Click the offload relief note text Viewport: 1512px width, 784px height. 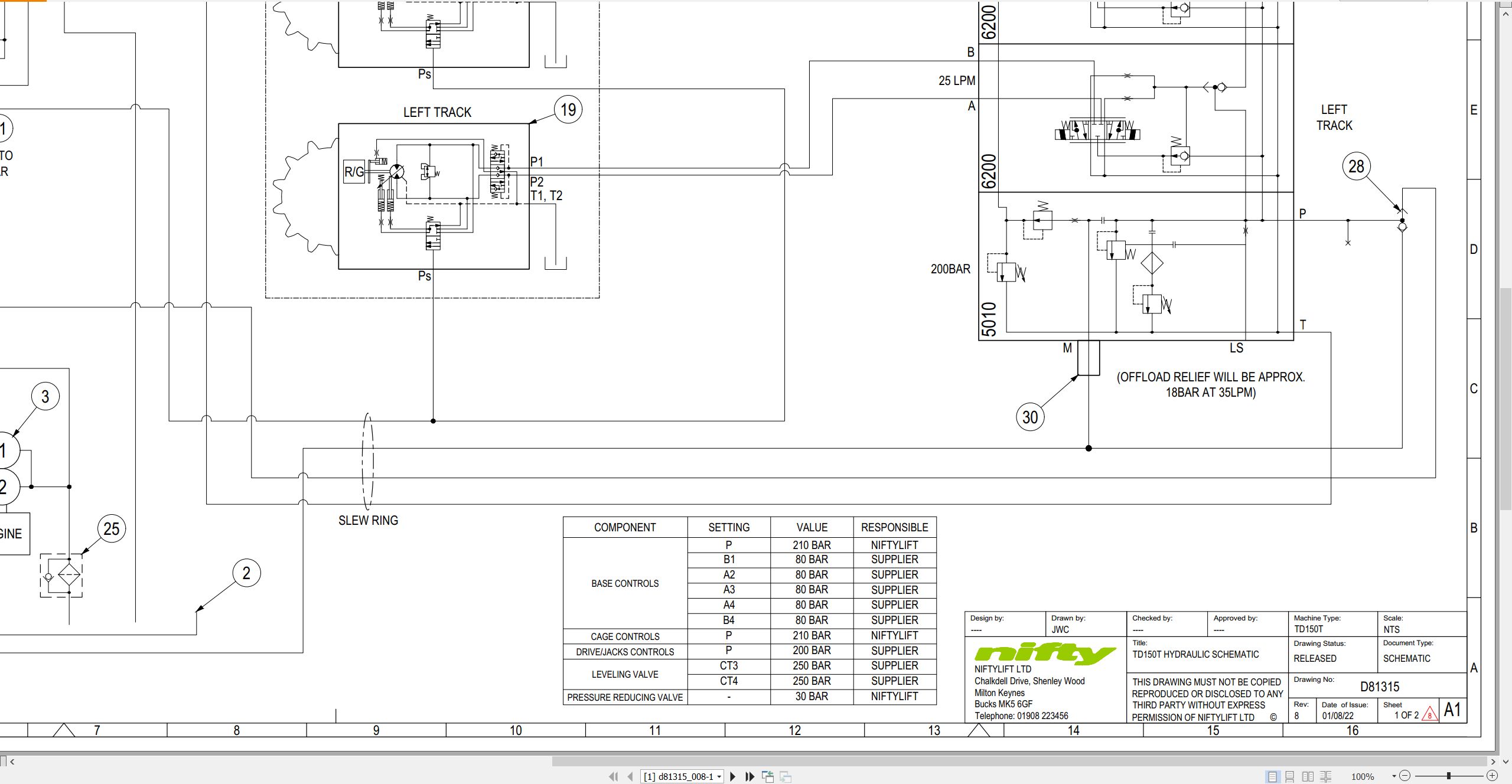(1211, 385)
